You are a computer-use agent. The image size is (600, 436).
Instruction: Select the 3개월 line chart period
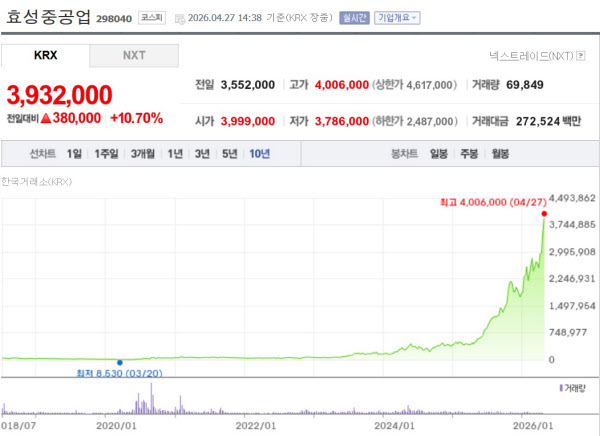pyautogui.click(x=143, y=154)
